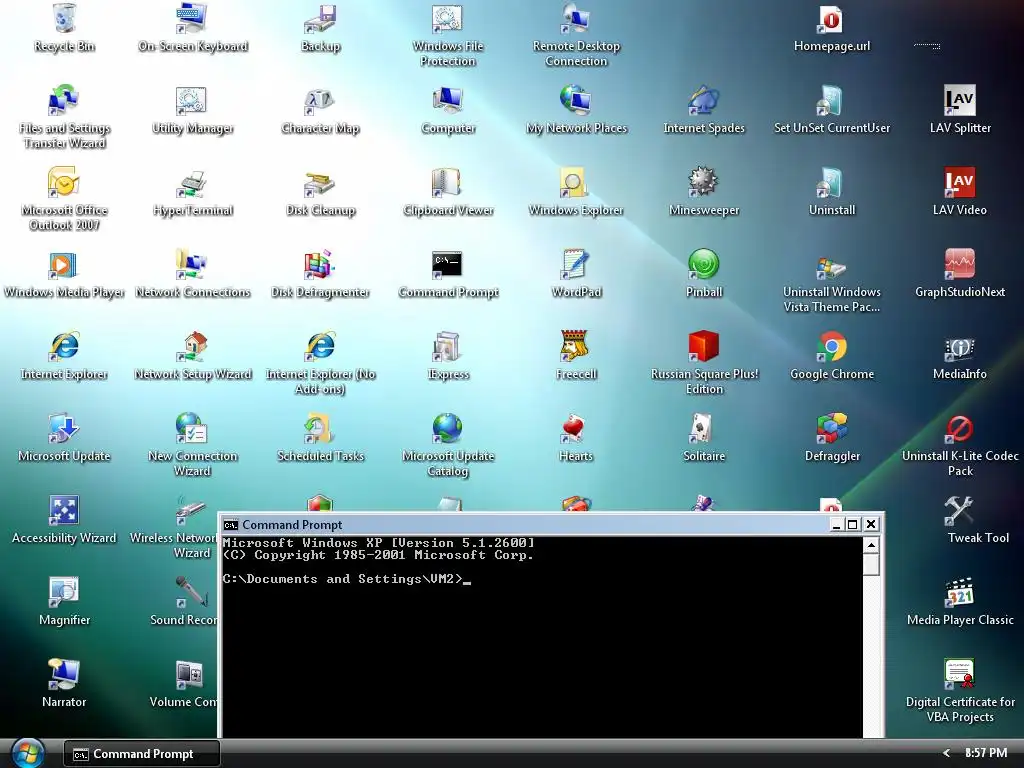
Task: Click the Windows Media Player icon
Action: (64, 264)
